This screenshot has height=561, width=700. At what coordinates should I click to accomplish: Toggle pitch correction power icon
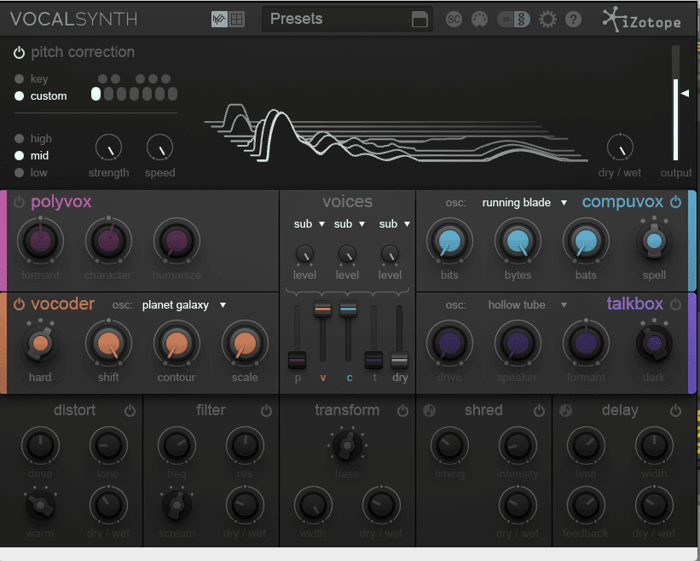click(x=19, y=53)
